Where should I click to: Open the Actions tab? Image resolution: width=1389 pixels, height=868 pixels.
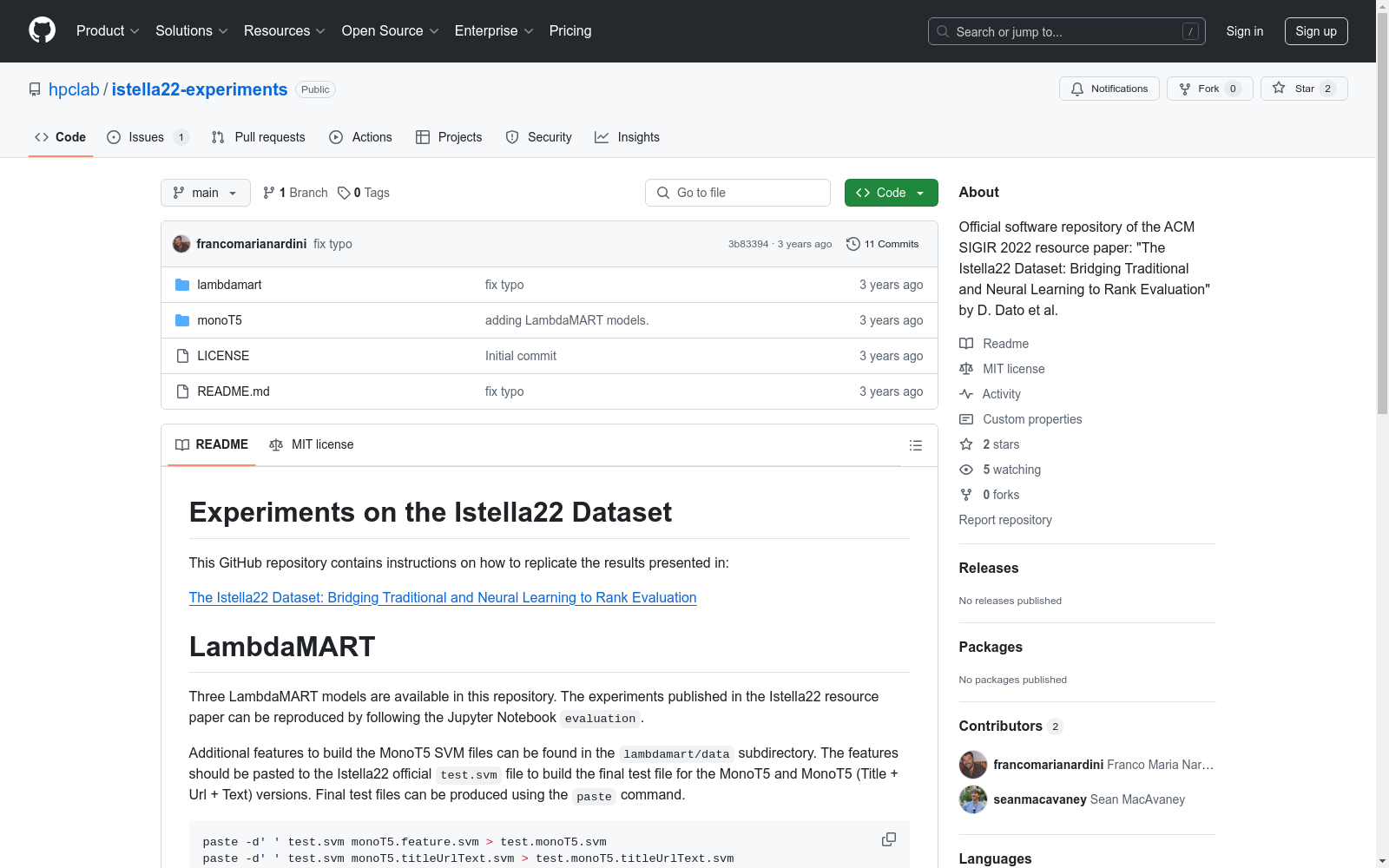click(360, 137)
